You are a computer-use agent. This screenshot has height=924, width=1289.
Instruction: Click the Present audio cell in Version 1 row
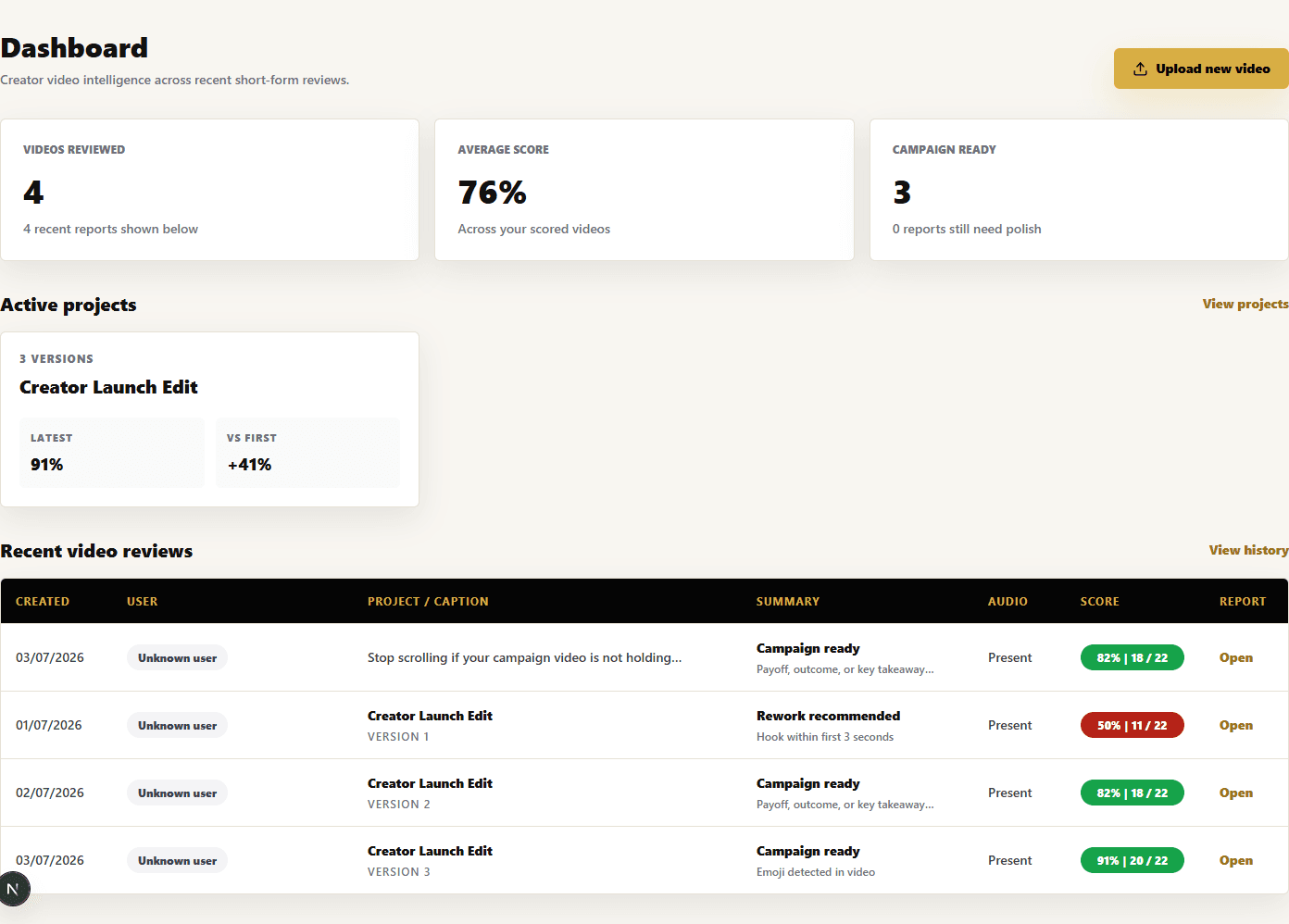(x=1009, y=725)
